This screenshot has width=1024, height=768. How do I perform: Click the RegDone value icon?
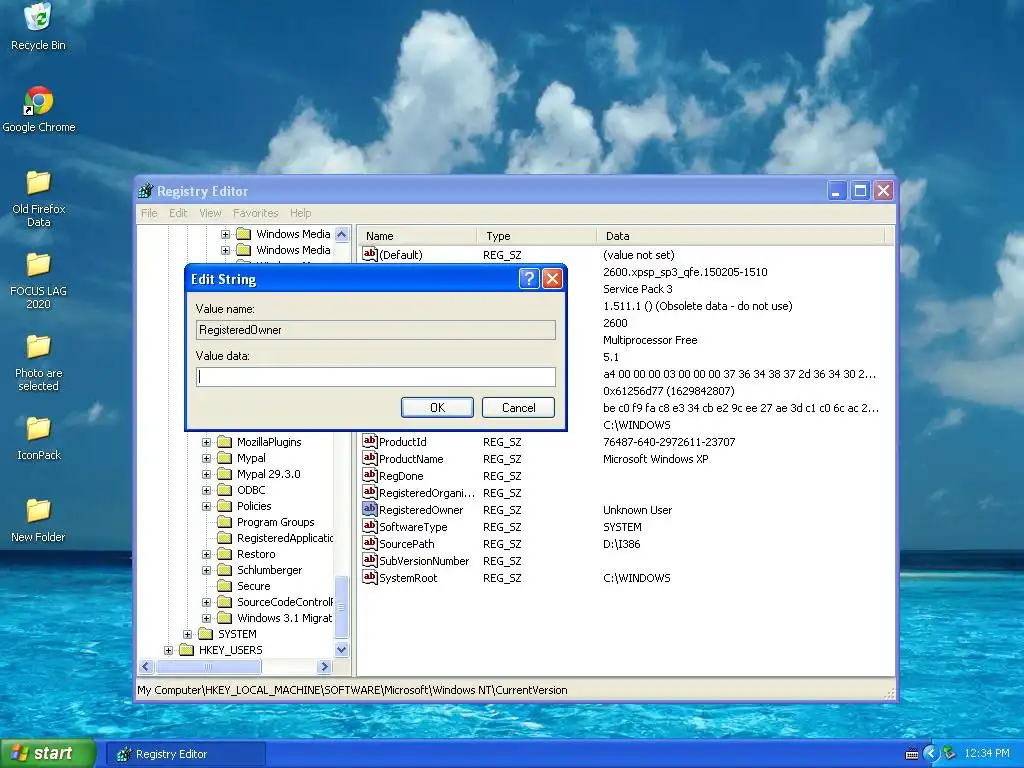370,475
